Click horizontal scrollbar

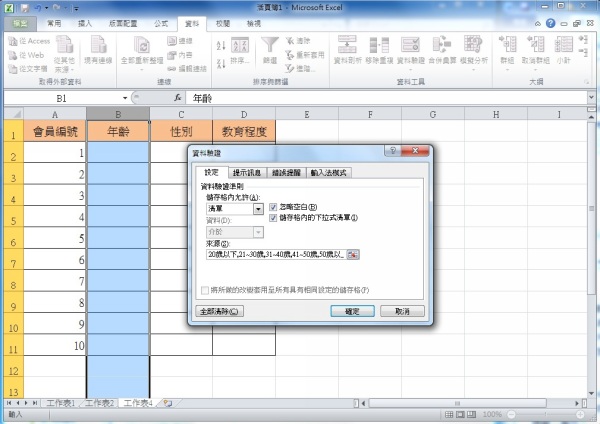coord(457,403)
